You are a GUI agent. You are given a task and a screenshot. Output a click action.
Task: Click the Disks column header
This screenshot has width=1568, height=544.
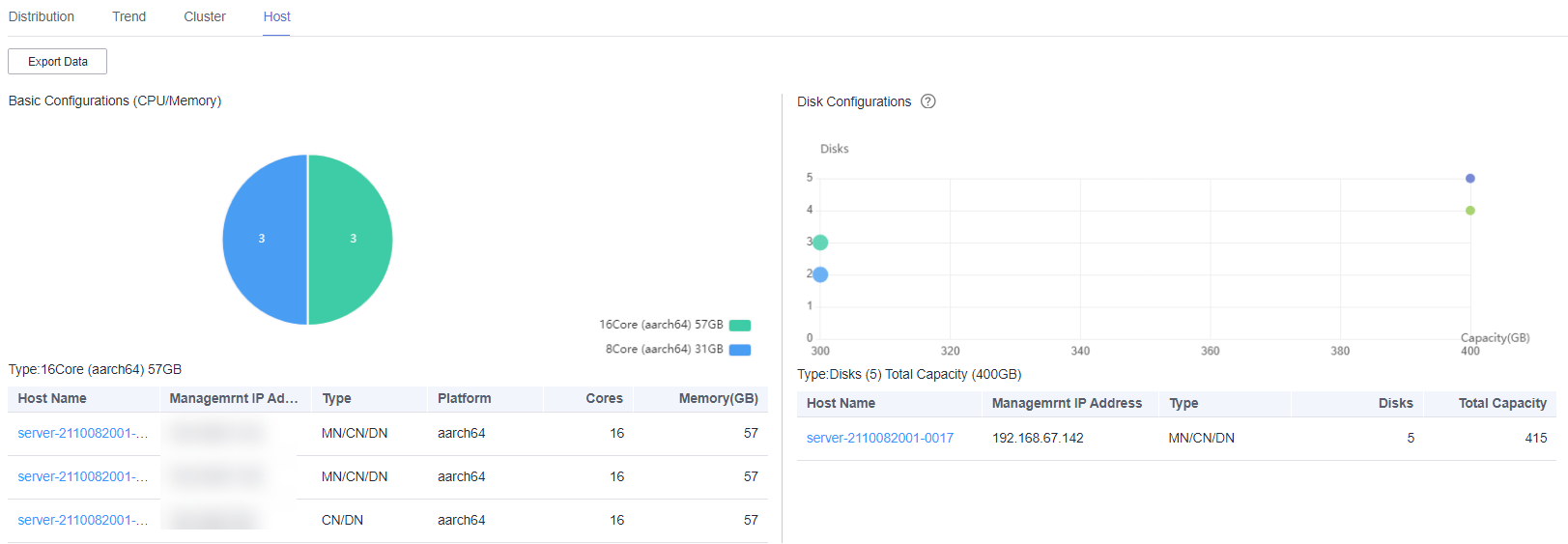(1395, 403)
